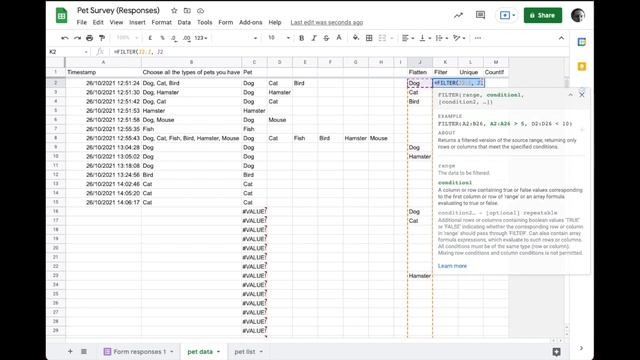Viewport: 640px width, 360px height.
Task: Open the vertical align dropdown
Action: coord(425,38)
